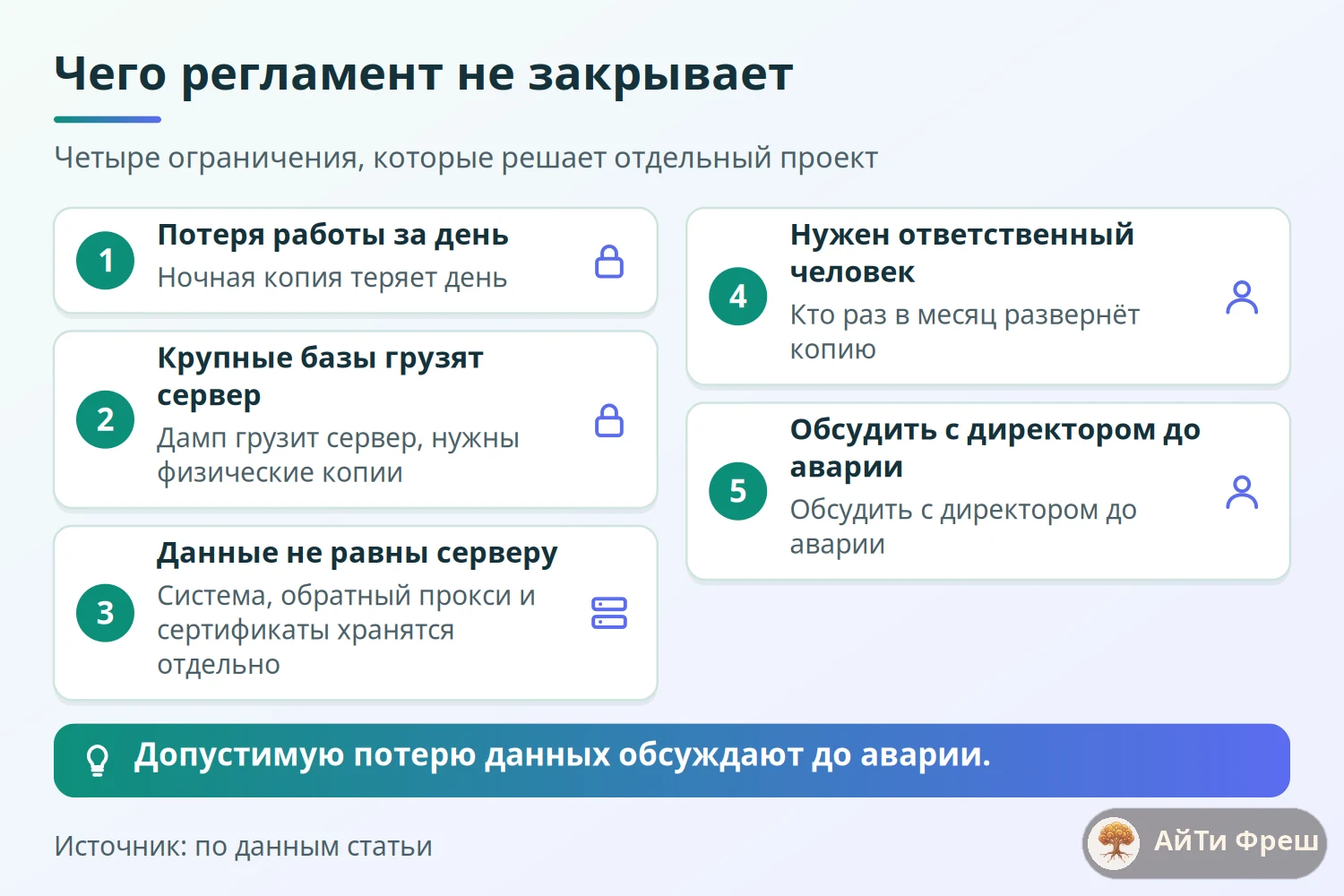Click the heading "Крупные базы грузят сервер"
Viewport: 1344px width, 896px height.
pyautogui.click(x=321, y=376)
